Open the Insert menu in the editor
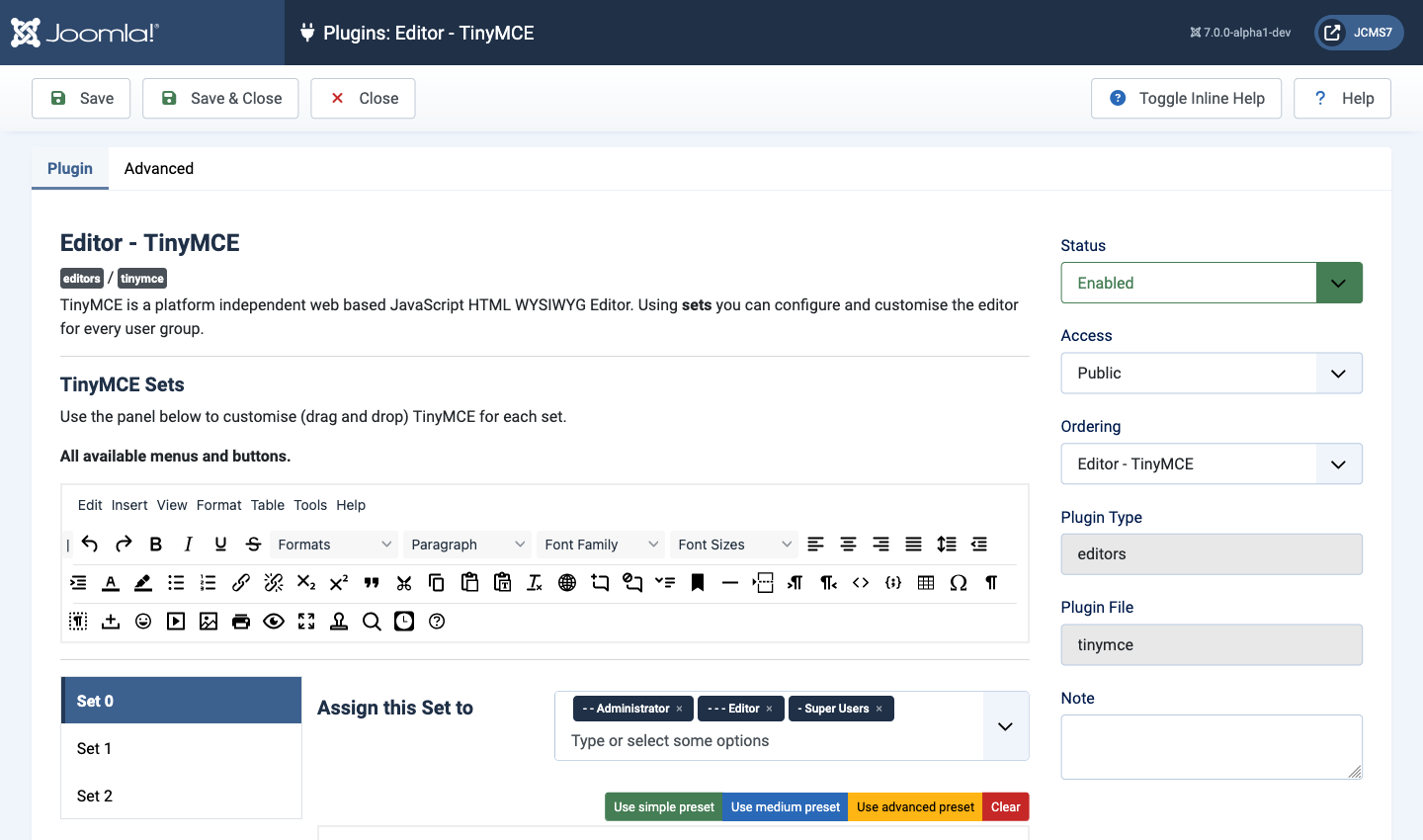This screenshot has height=840, width=1423. pyautogui.click(x=129, y=505)
